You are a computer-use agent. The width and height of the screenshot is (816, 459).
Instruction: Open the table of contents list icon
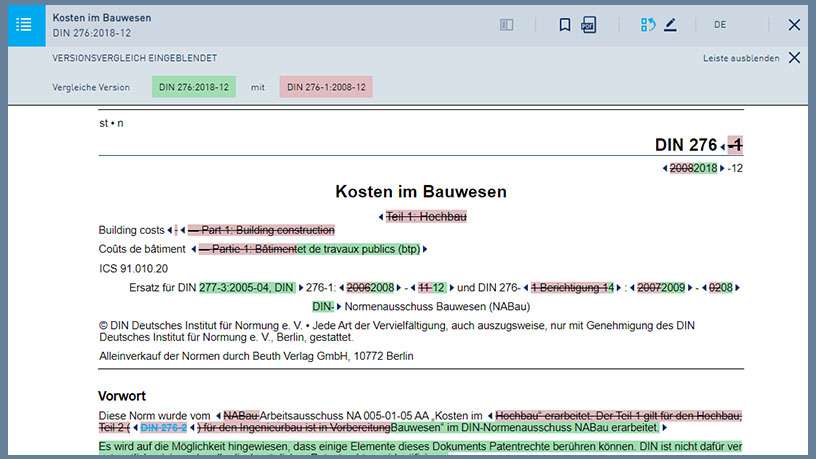(24, 24)
